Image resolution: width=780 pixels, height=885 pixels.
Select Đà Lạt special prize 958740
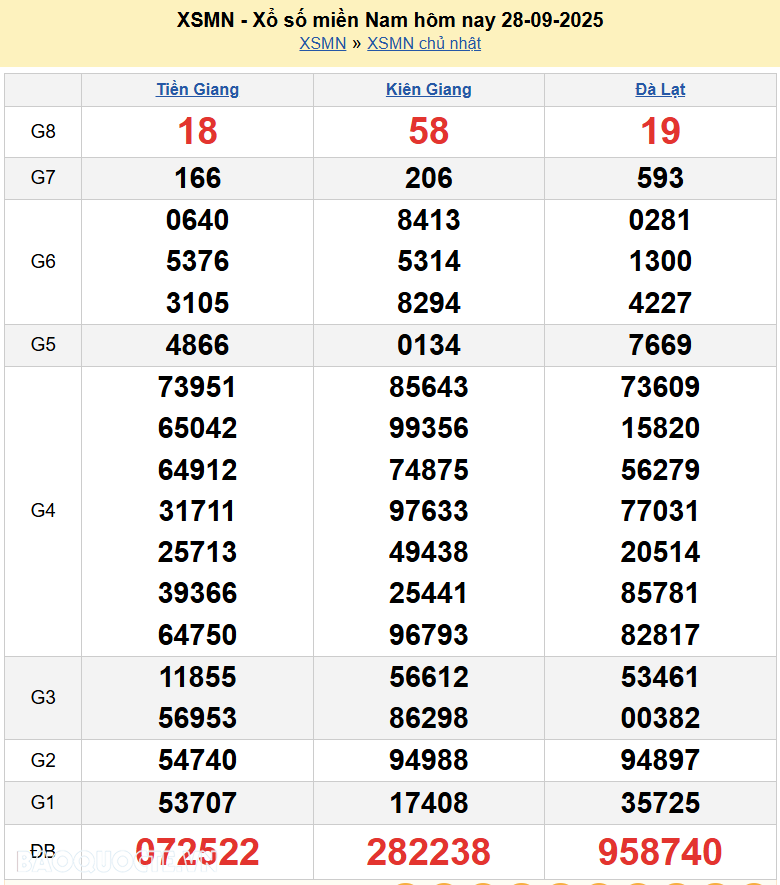(x=660, y=852)
